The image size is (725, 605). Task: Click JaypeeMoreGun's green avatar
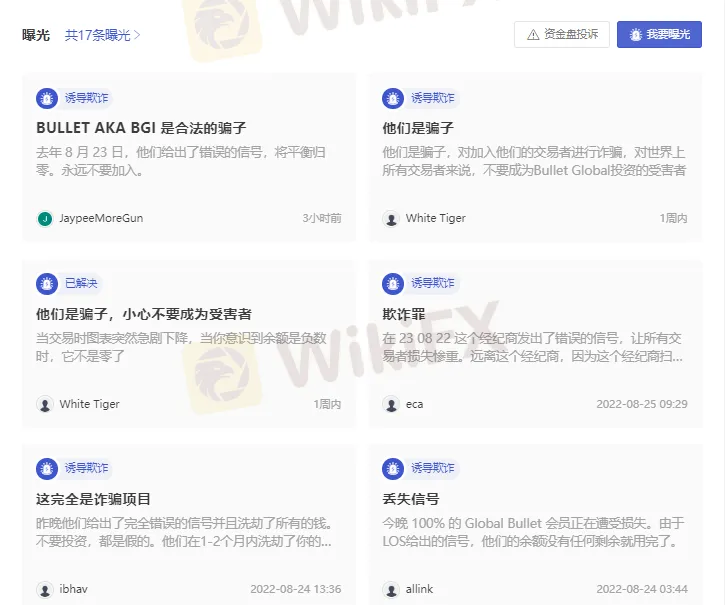click(x=45, y=218)
